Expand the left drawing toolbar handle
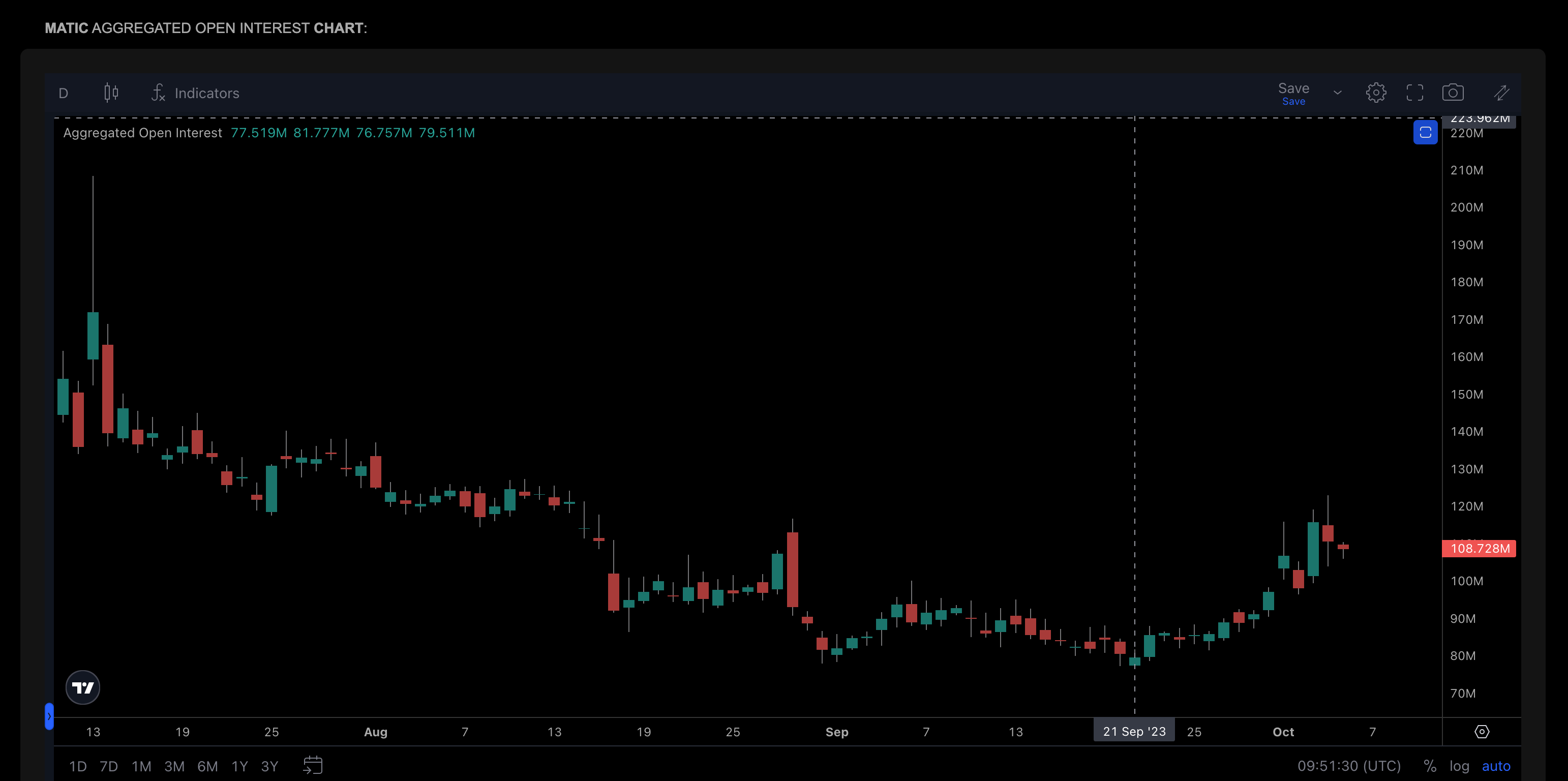 [x=49, y=716]
